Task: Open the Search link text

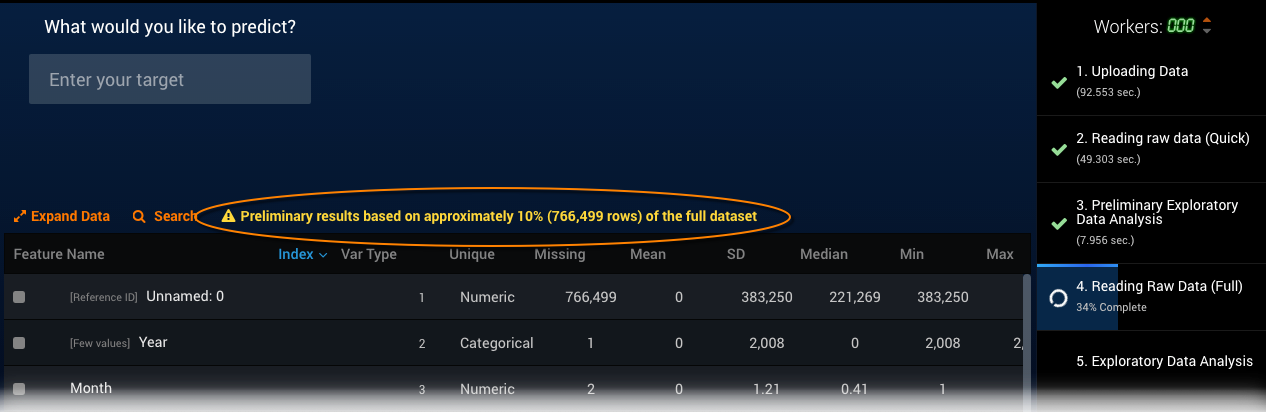Action: (x=175, y=216)
